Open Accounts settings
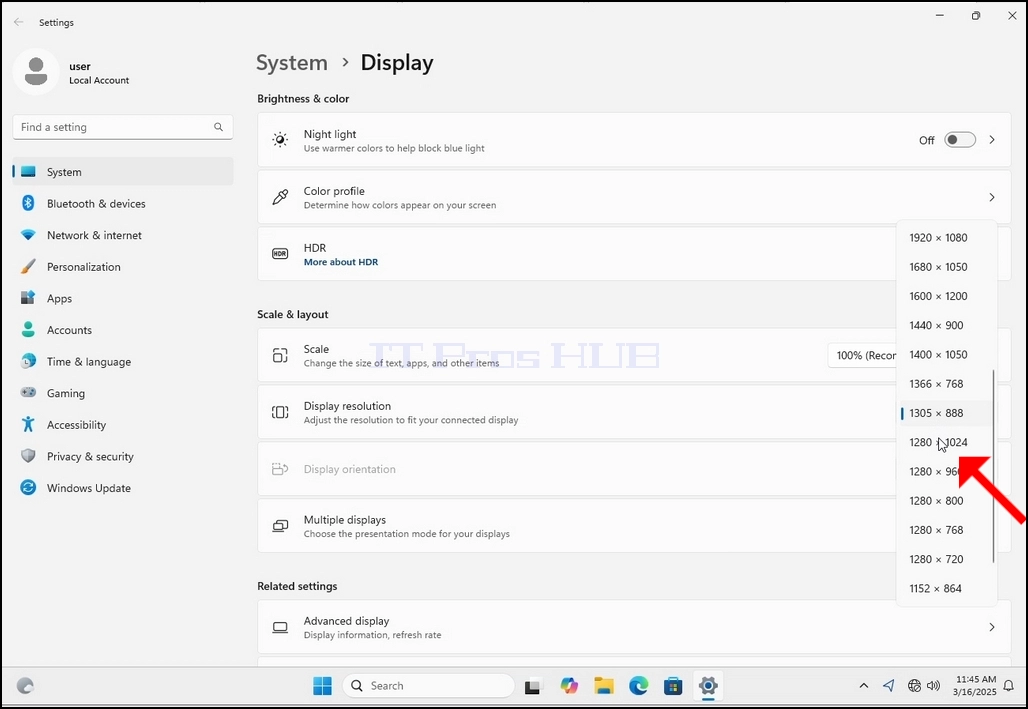The image size is (1028, 709). tap(123, 330)
